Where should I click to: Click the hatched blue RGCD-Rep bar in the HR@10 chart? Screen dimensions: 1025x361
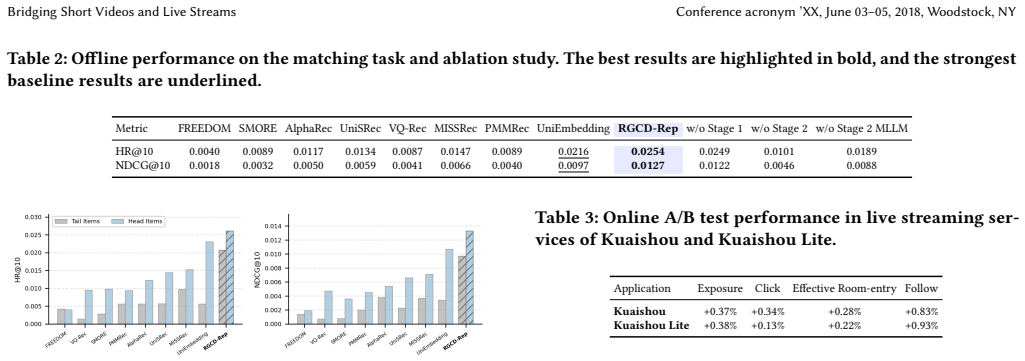coord(229,277)
